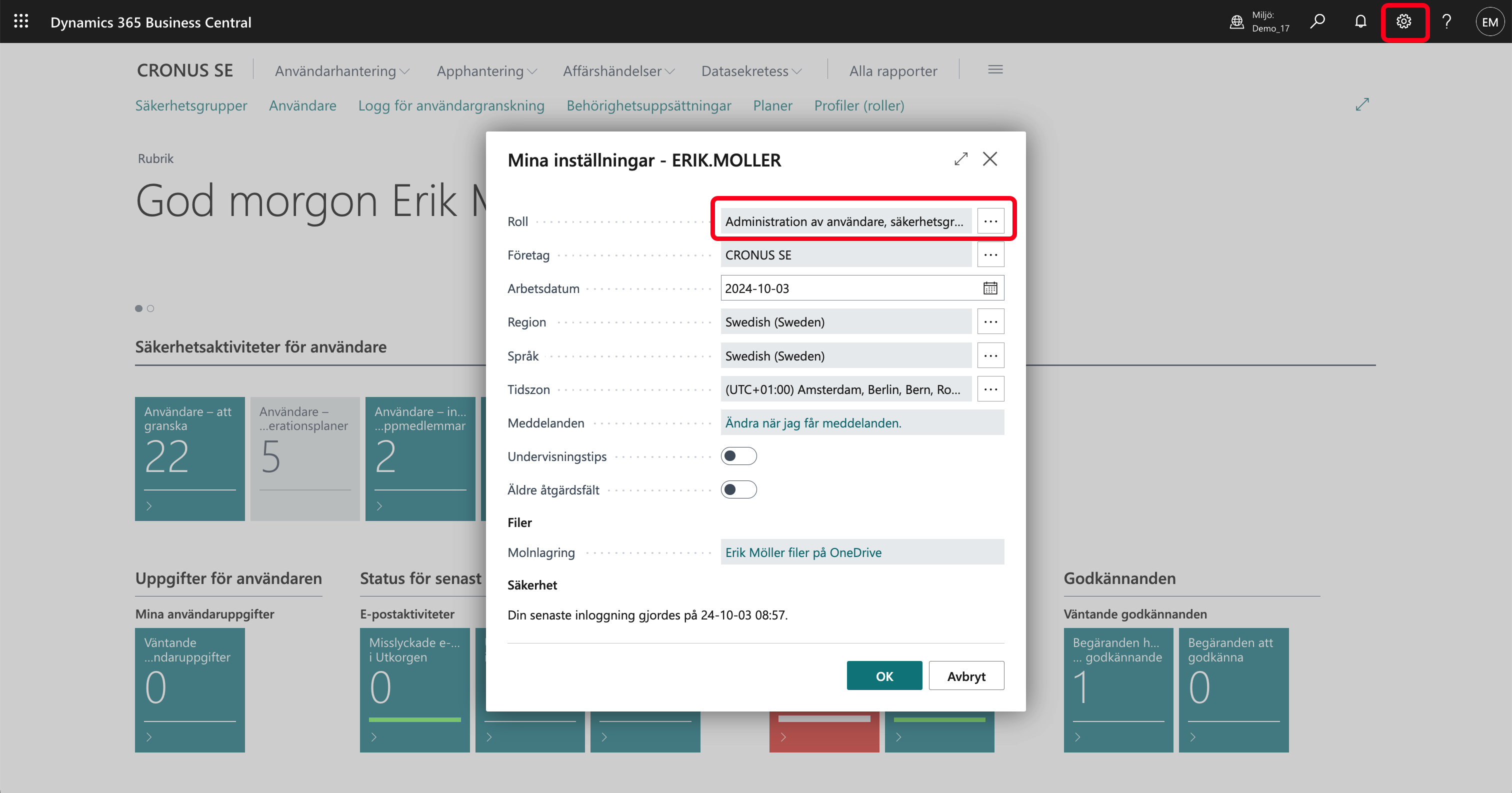
Task: Expand the Affärshändelser menu
Action: pyautogui.click(x=618, y=71)
